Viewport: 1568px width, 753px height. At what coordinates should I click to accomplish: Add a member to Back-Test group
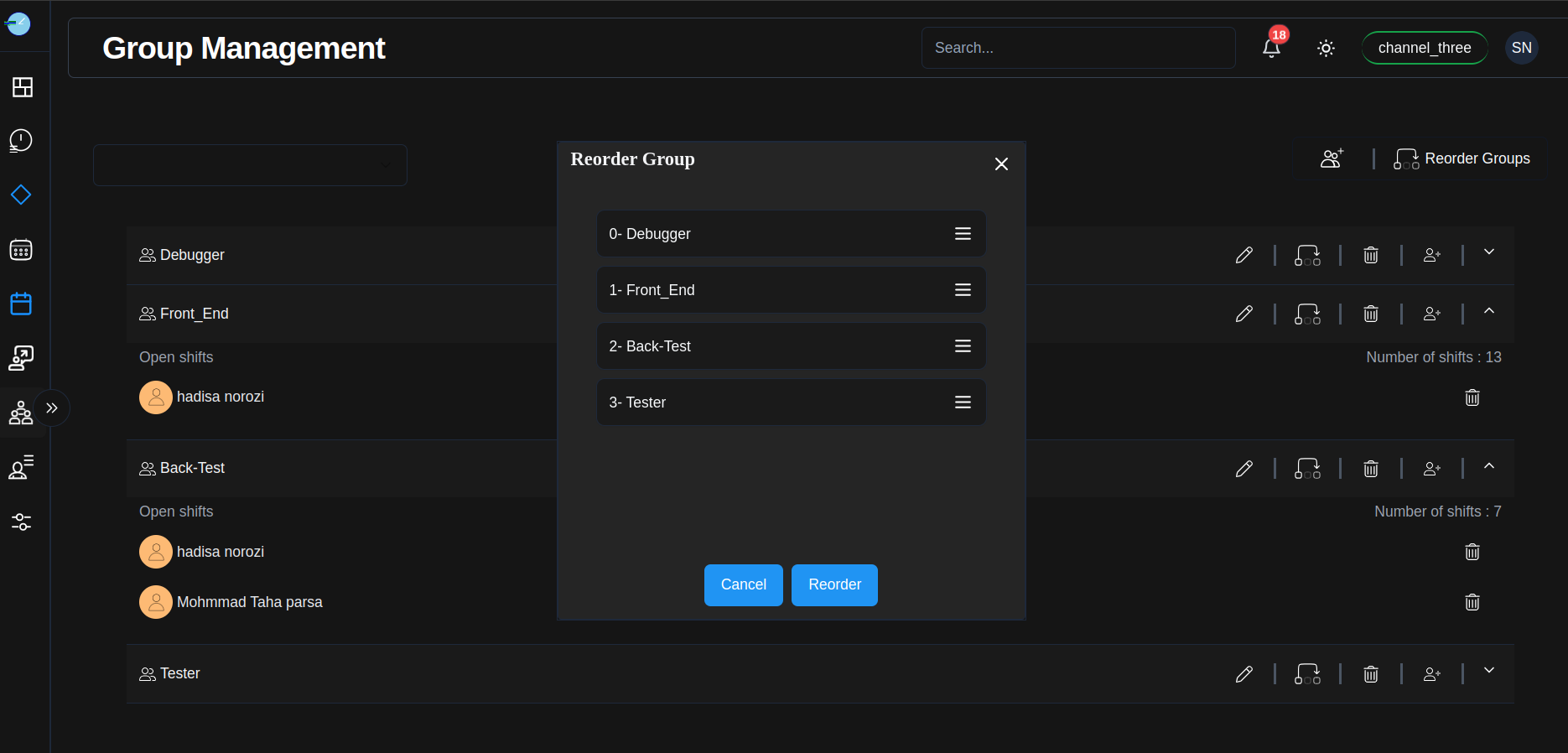(x=1432, y=469)
